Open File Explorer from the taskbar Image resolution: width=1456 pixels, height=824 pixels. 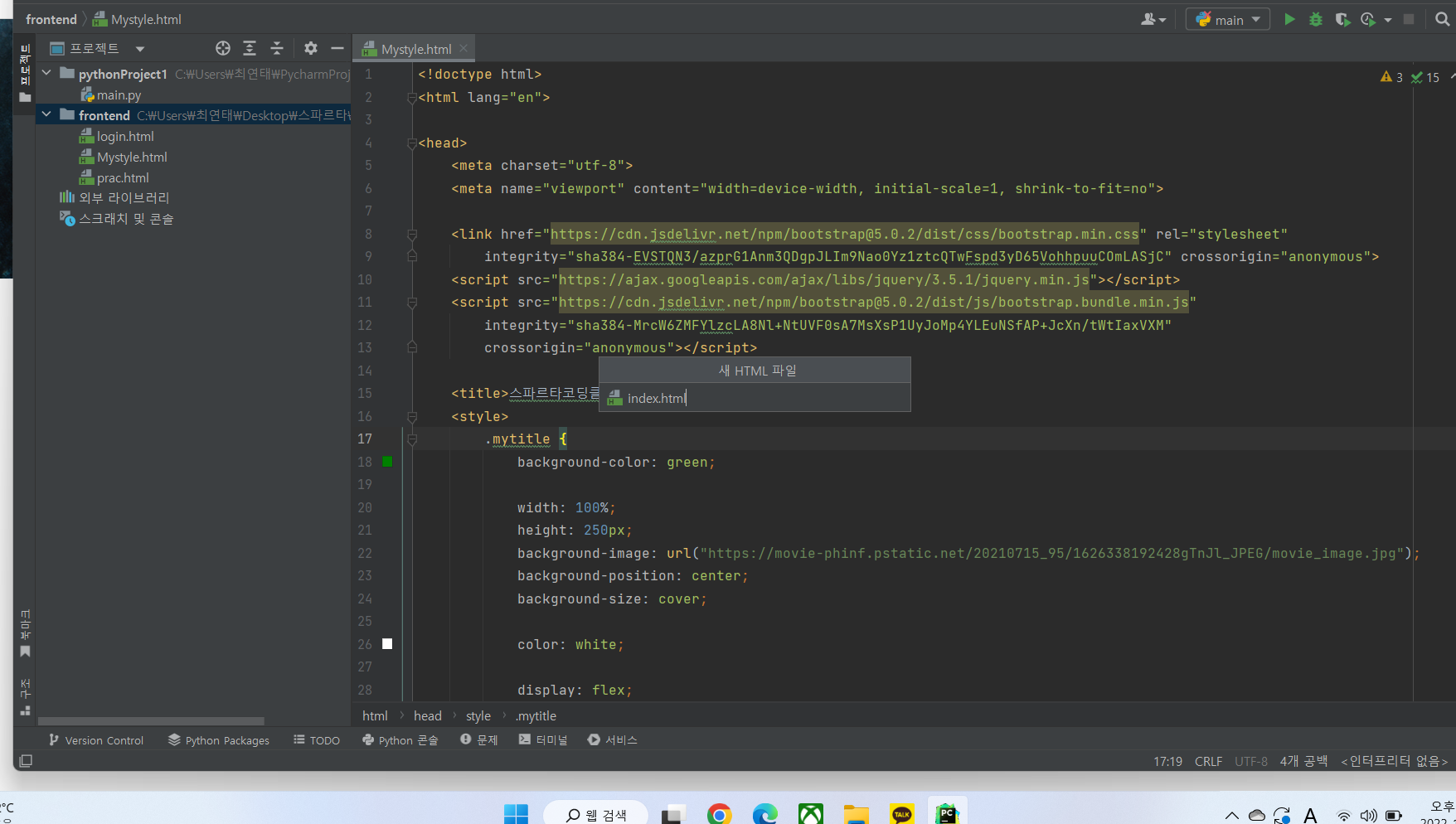click(x=856, y=814)
